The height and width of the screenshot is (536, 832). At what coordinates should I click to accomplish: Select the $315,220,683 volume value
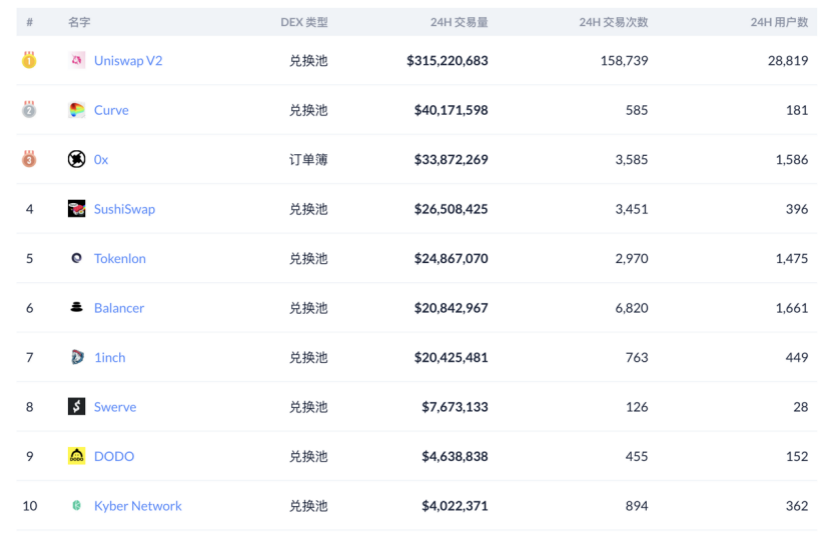[x=447, y=60]
